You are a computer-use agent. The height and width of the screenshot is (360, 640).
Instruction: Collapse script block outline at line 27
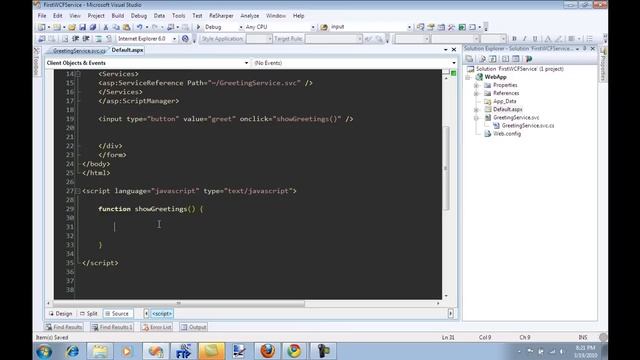pos(78,191)
